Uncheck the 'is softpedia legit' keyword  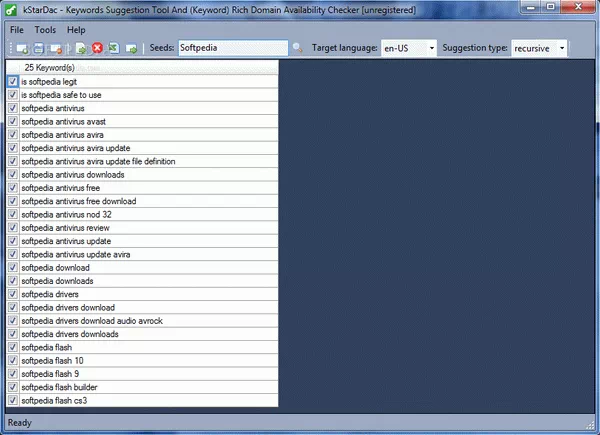[12, 81]
